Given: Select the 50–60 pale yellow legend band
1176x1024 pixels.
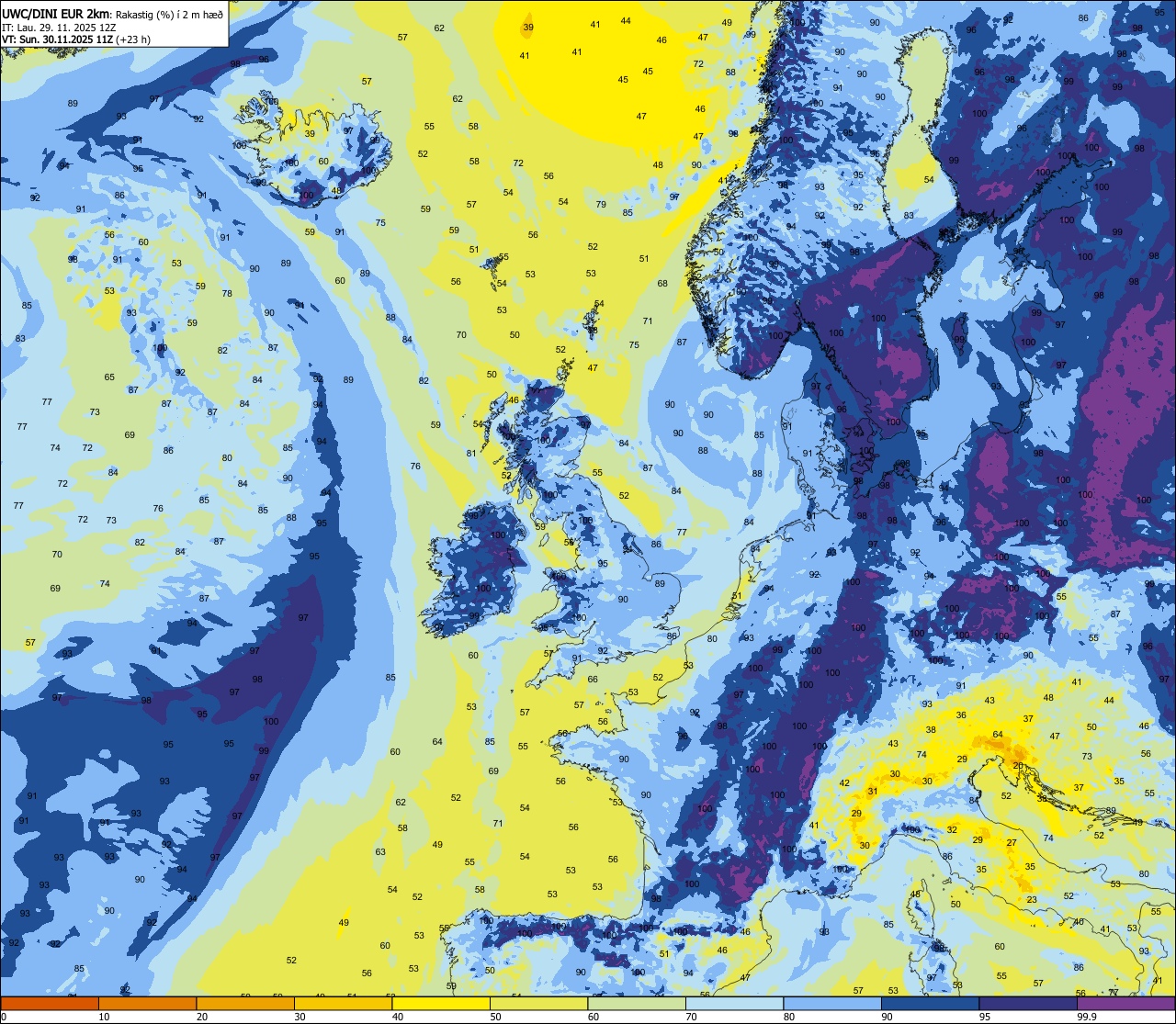Looking at the screenshot, I should pos(538,1003).
